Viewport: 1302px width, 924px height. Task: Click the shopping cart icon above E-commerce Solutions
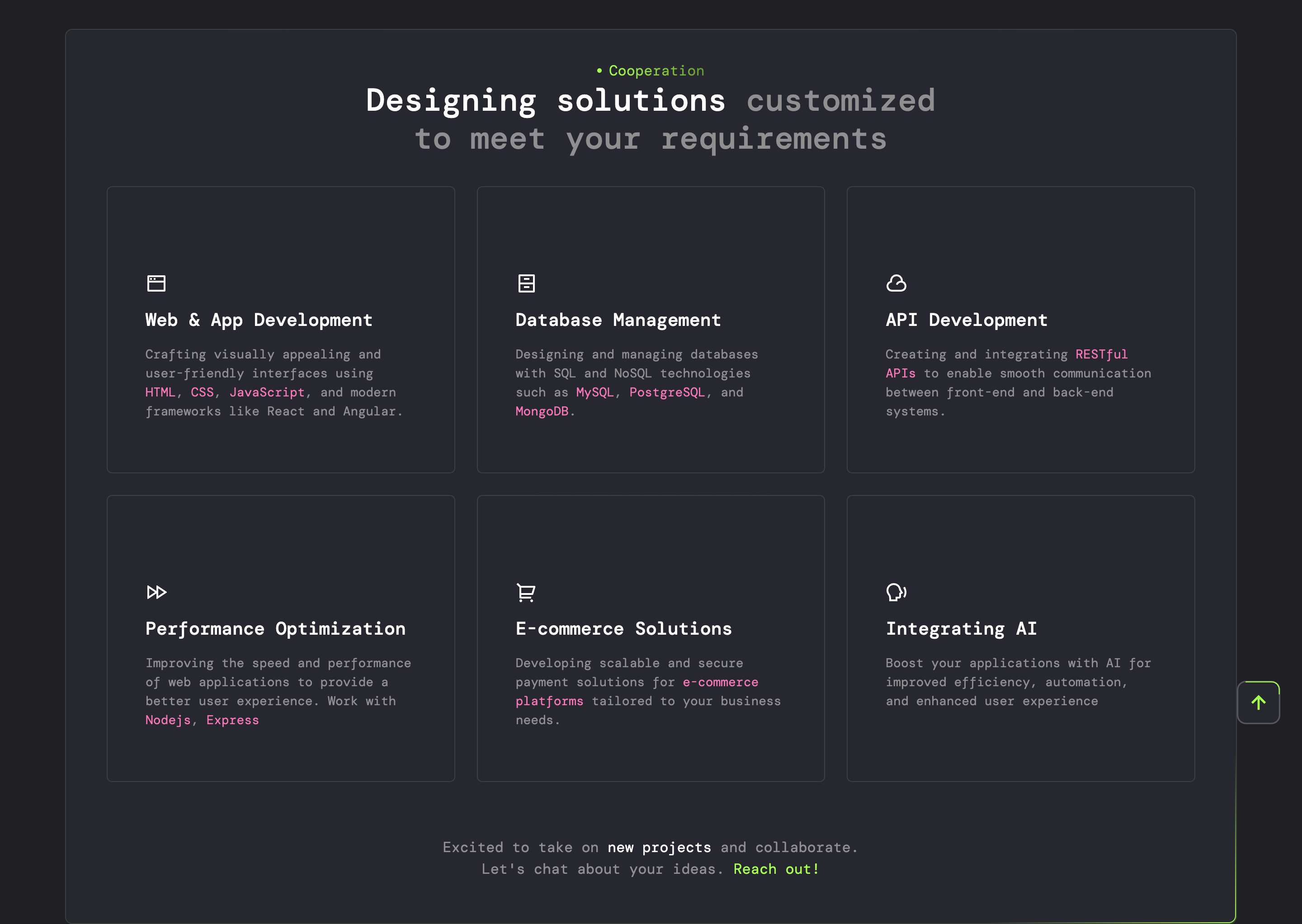pyautogui.click(x=526, y=592)
